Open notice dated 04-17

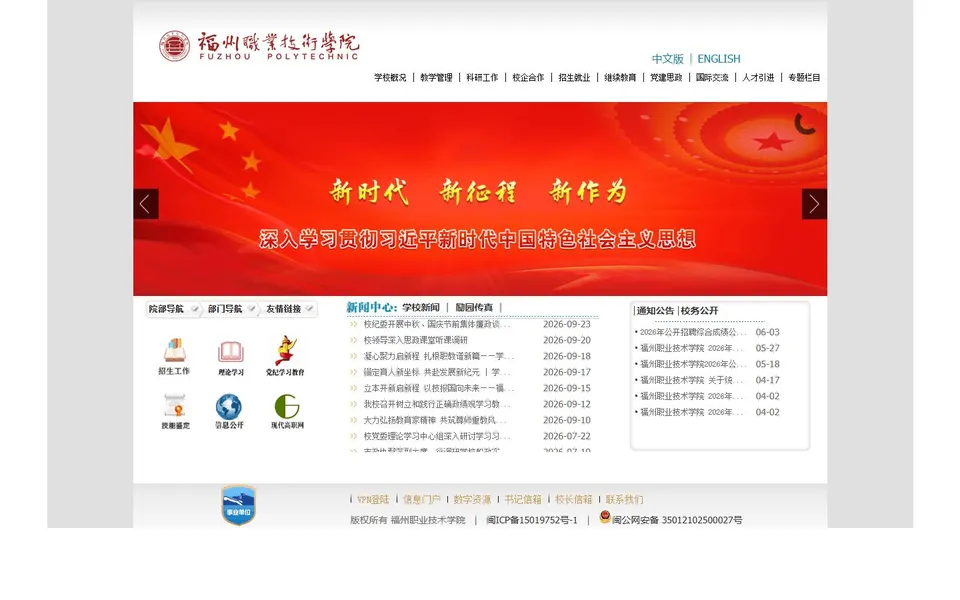pos(691,380)
